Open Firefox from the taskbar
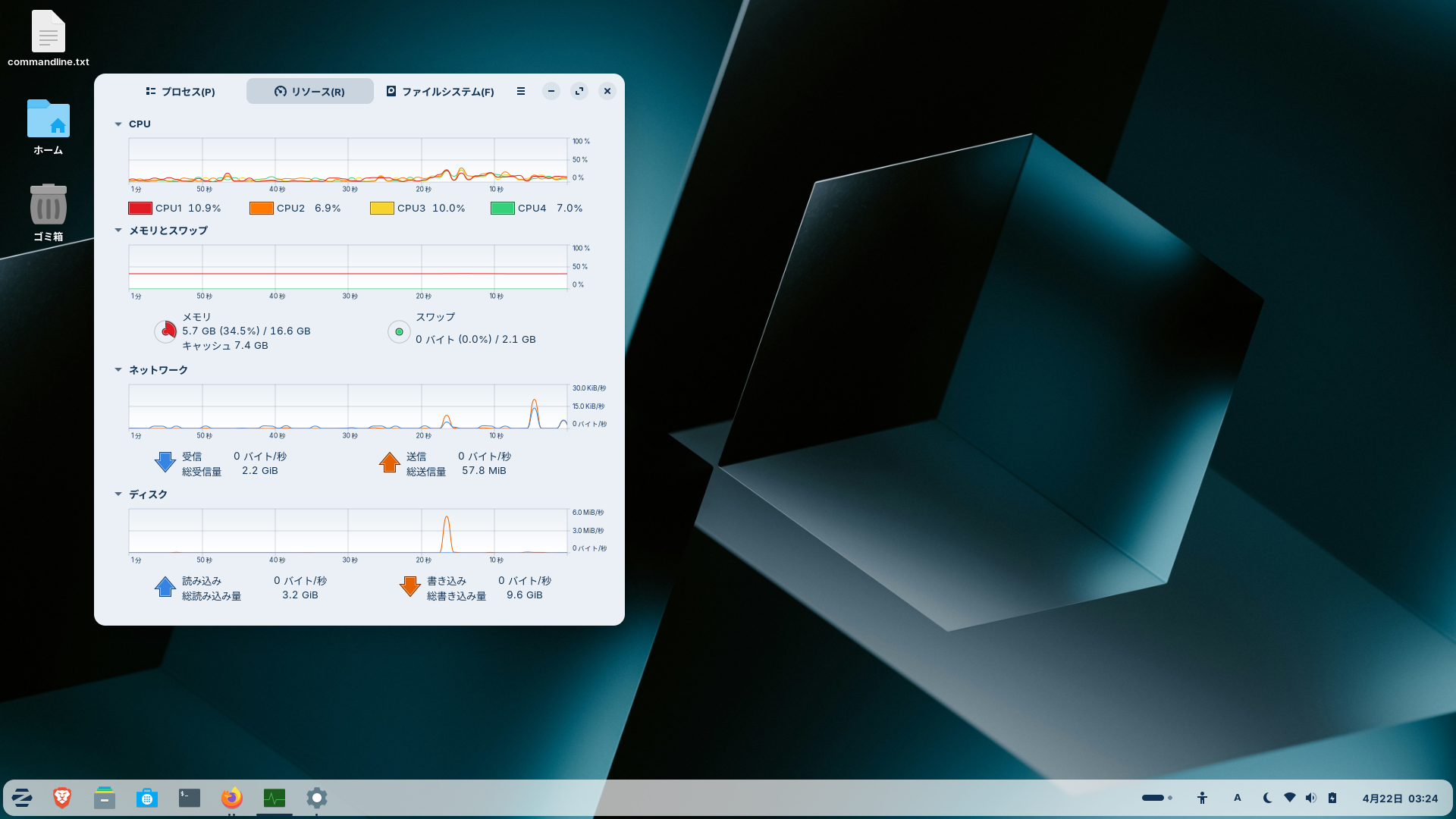1456x819 pixels. pyautogui.click(x=231, y=798)
